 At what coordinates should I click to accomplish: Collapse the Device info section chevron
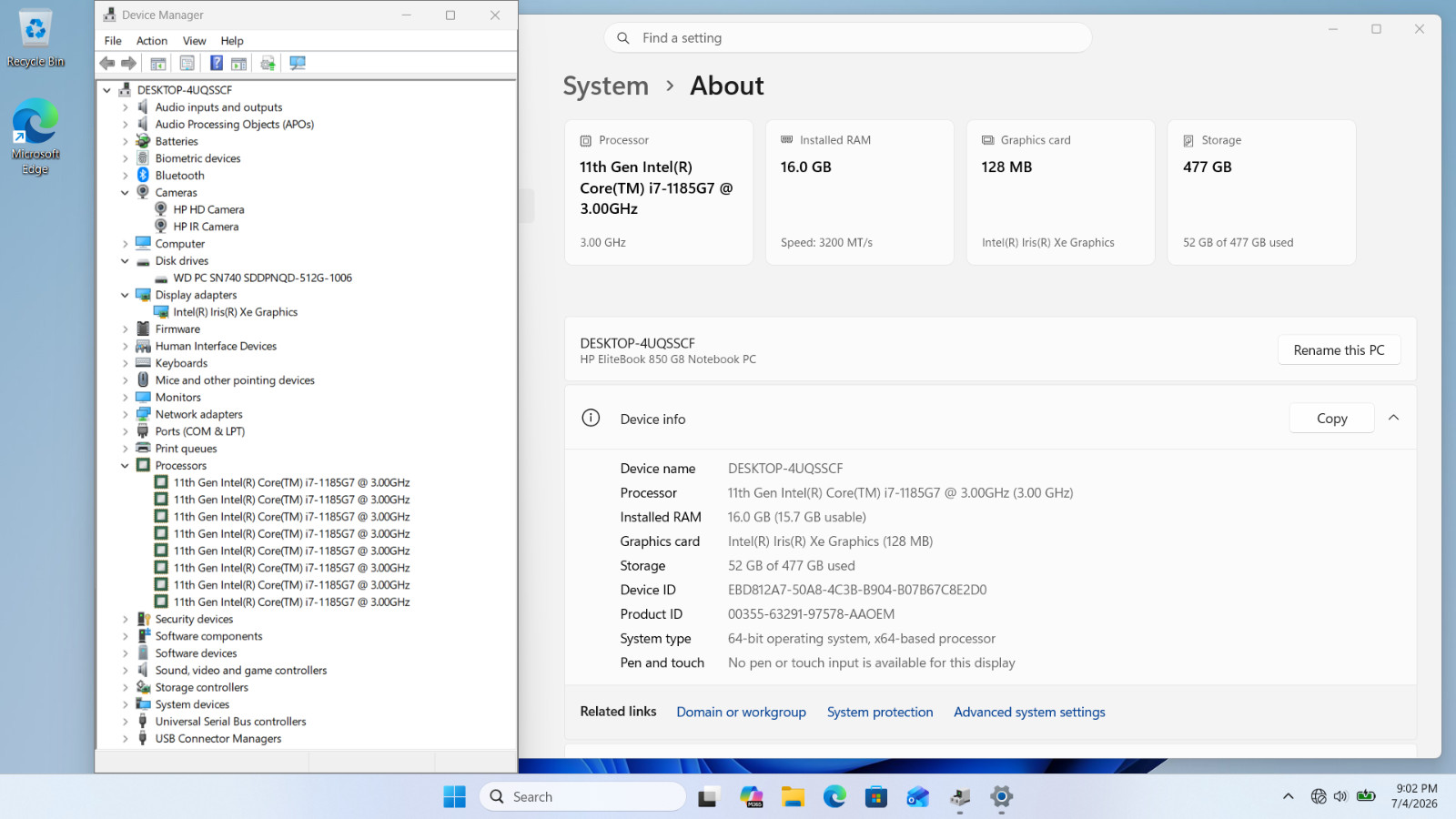coord(1393,418)
